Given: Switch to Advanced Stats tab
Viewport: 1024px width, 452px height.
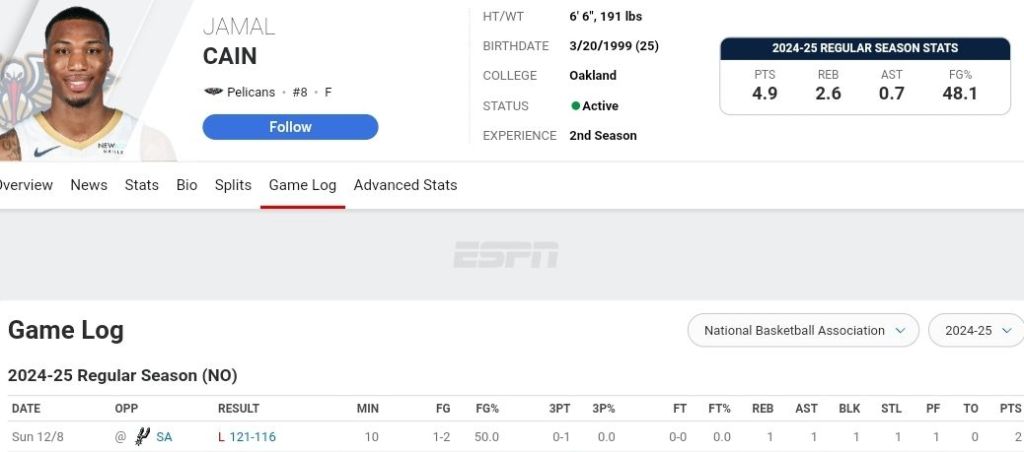Looking at the screenshot, I should click(x=405, y=185).
